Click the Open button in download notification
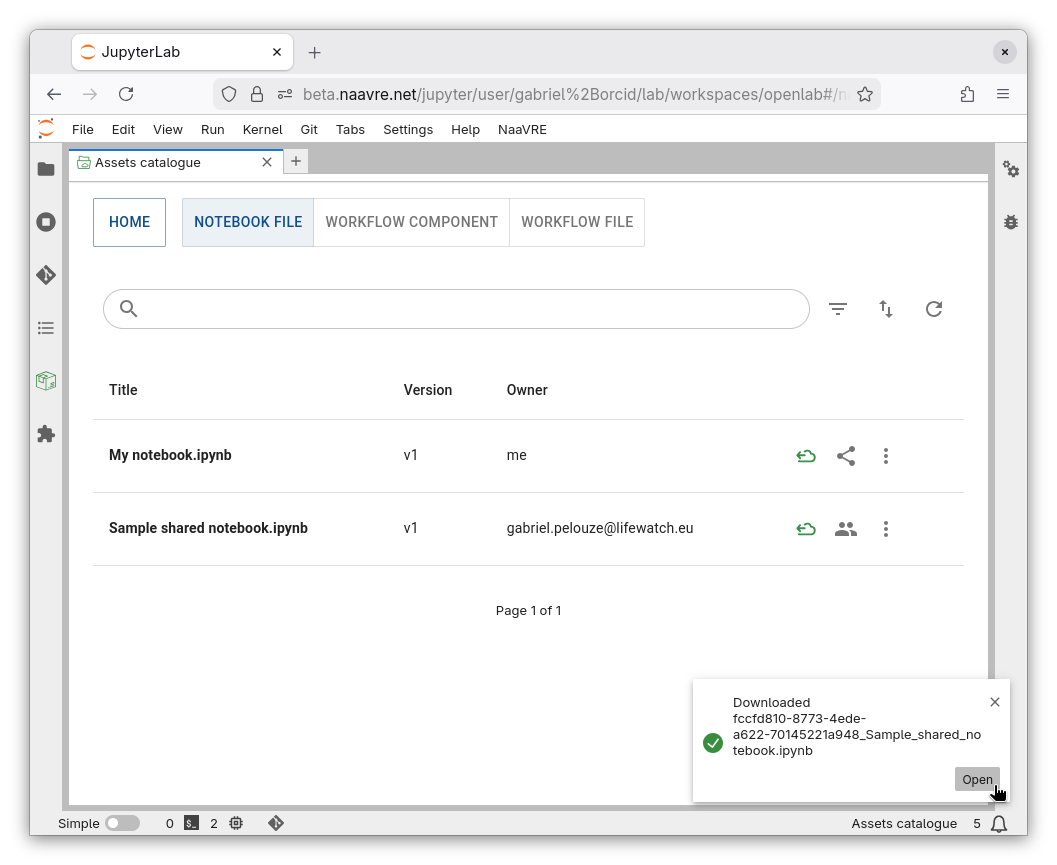Screen dimensions: 1057x865 point(976,780)
